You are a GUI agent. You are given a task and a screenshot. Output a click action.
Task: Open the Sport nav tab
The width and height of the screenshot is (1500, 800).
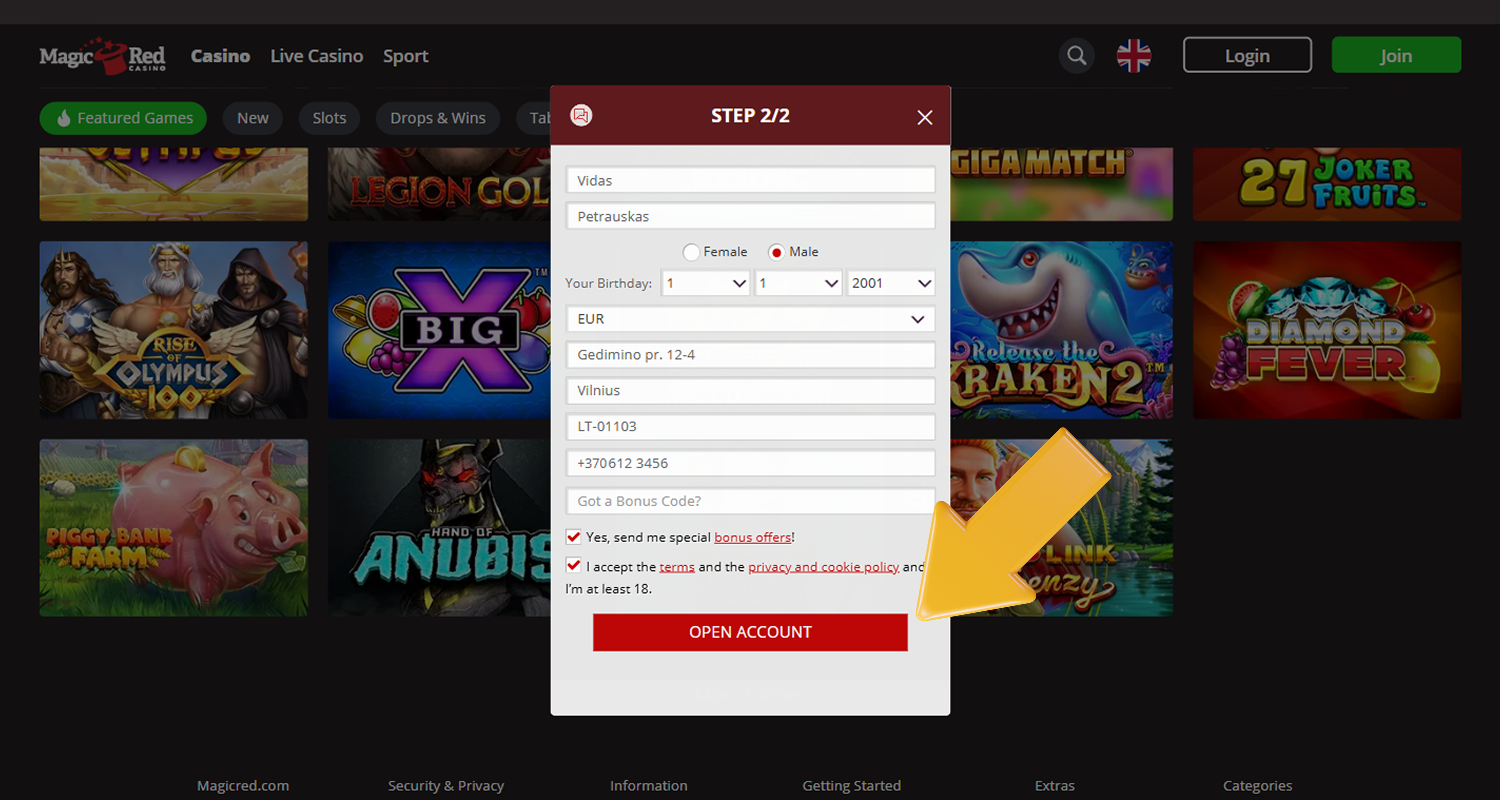405,56
